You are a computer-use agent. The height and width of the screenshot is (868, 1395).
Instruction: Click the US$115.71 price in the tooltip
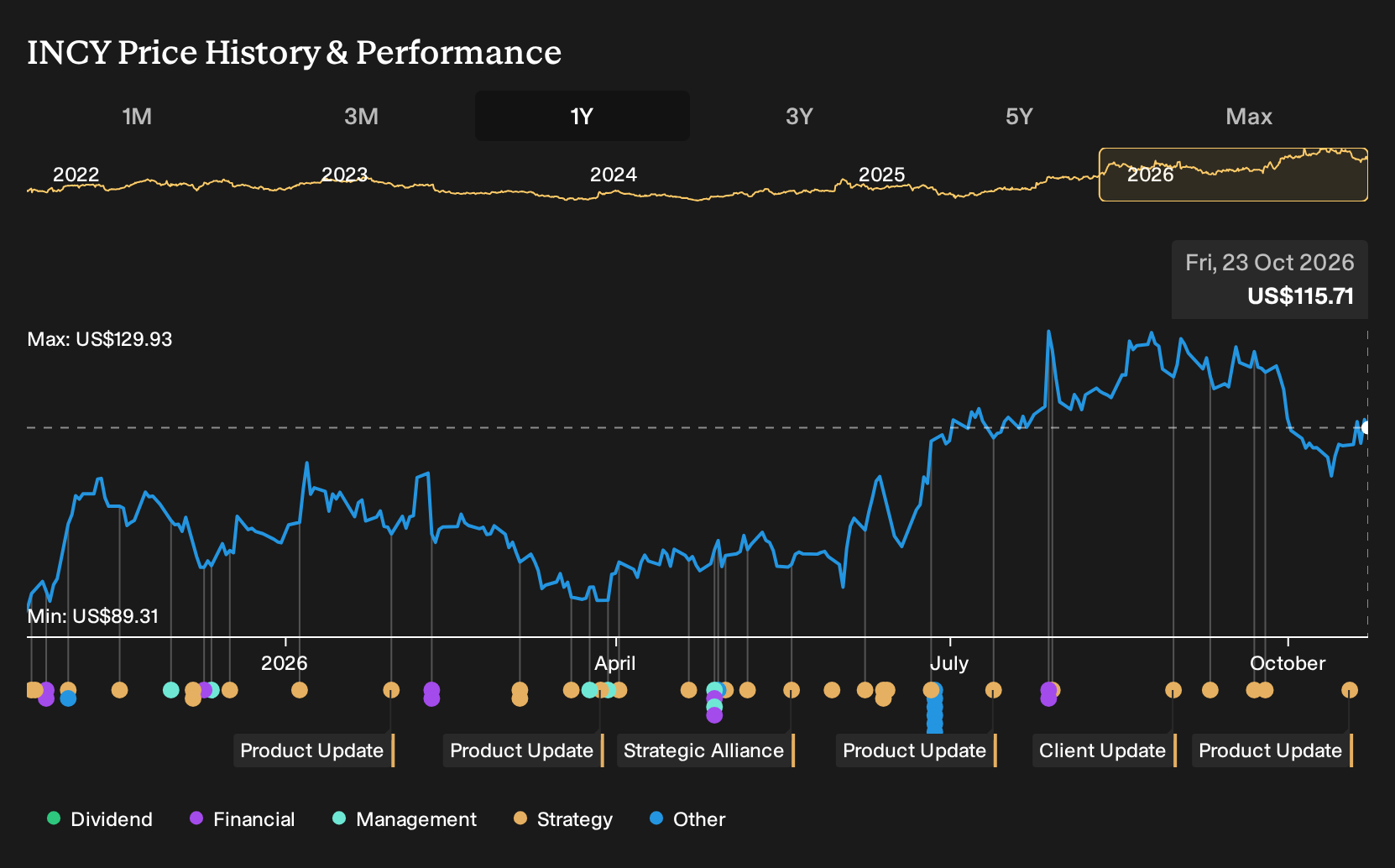(1300, 296)
